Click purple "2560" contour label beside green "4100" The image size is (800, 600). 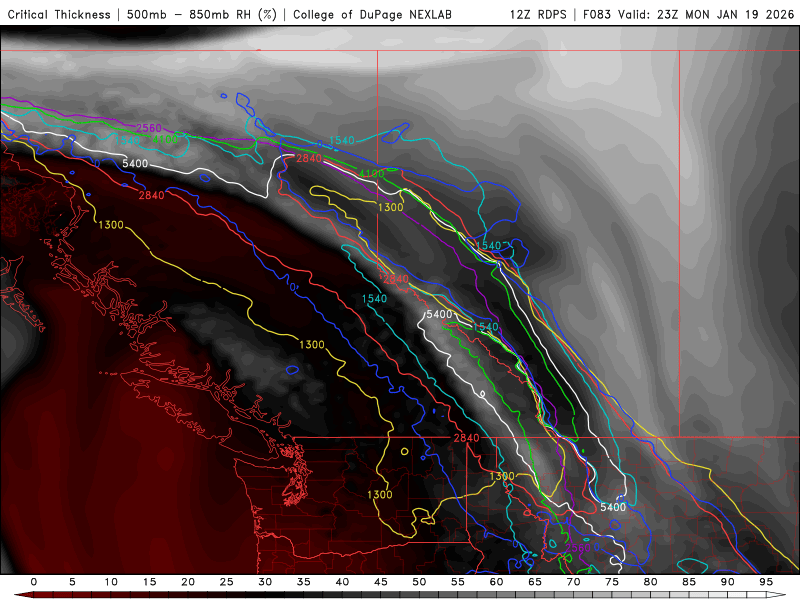pos(148,128)
